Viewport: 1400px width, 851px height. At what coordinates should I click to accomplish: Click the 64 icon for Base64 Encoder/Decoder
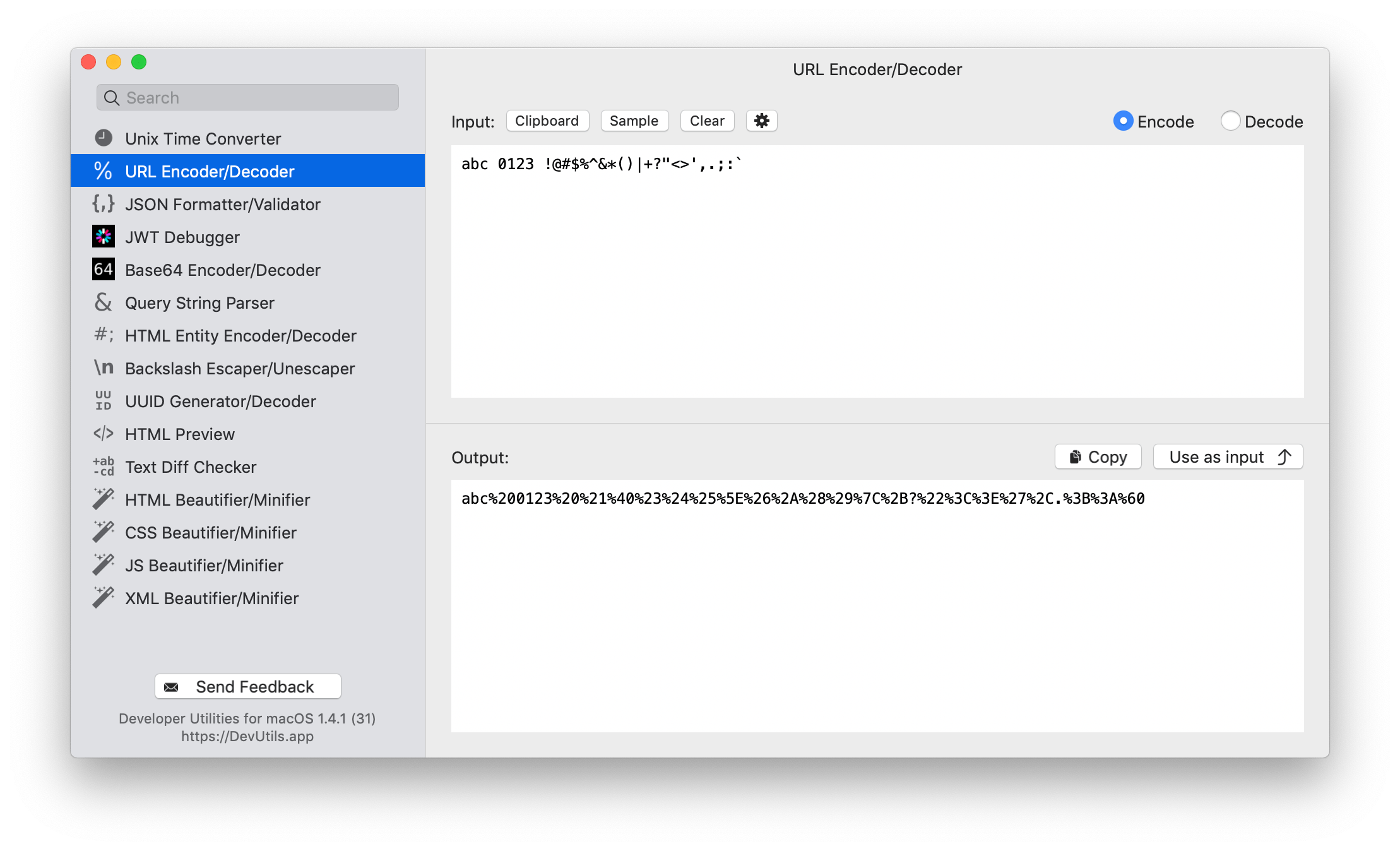(104, 269)
